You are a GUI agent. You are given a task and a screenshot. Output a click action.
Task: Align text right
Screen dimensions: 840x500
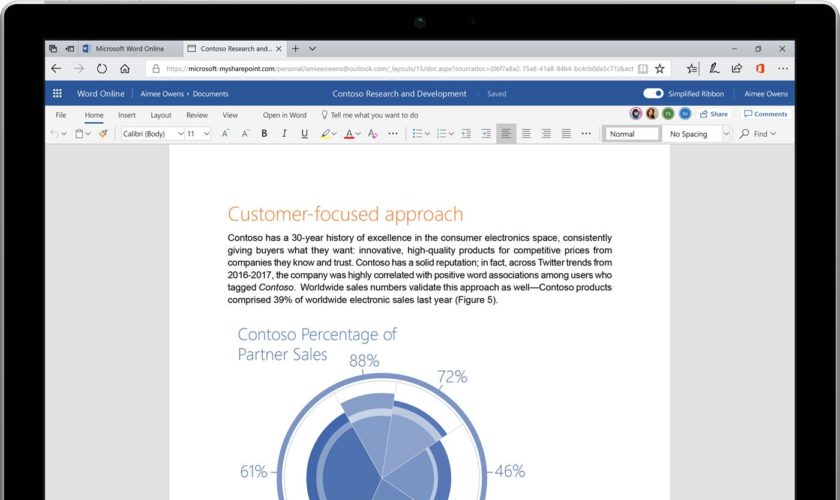(x=546, y=134)
